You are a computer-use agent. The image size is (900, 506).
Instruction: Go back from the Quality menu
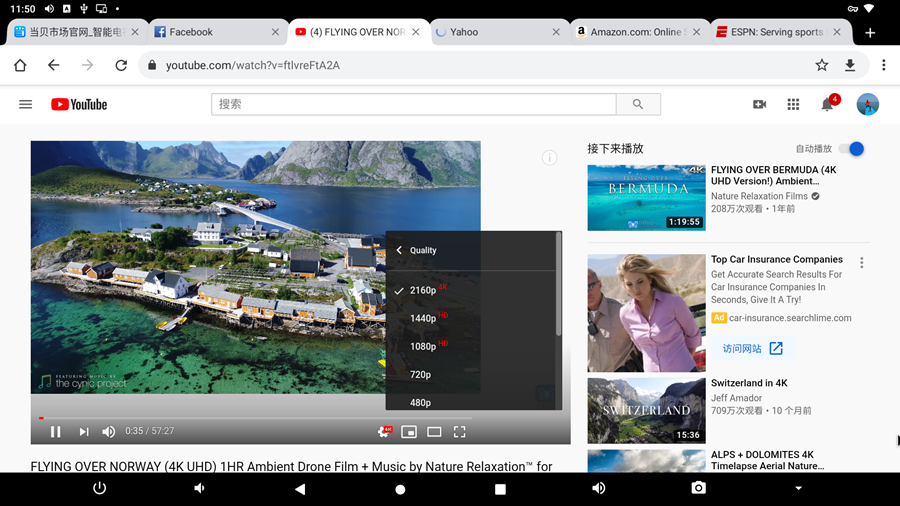tap(399, 250)
